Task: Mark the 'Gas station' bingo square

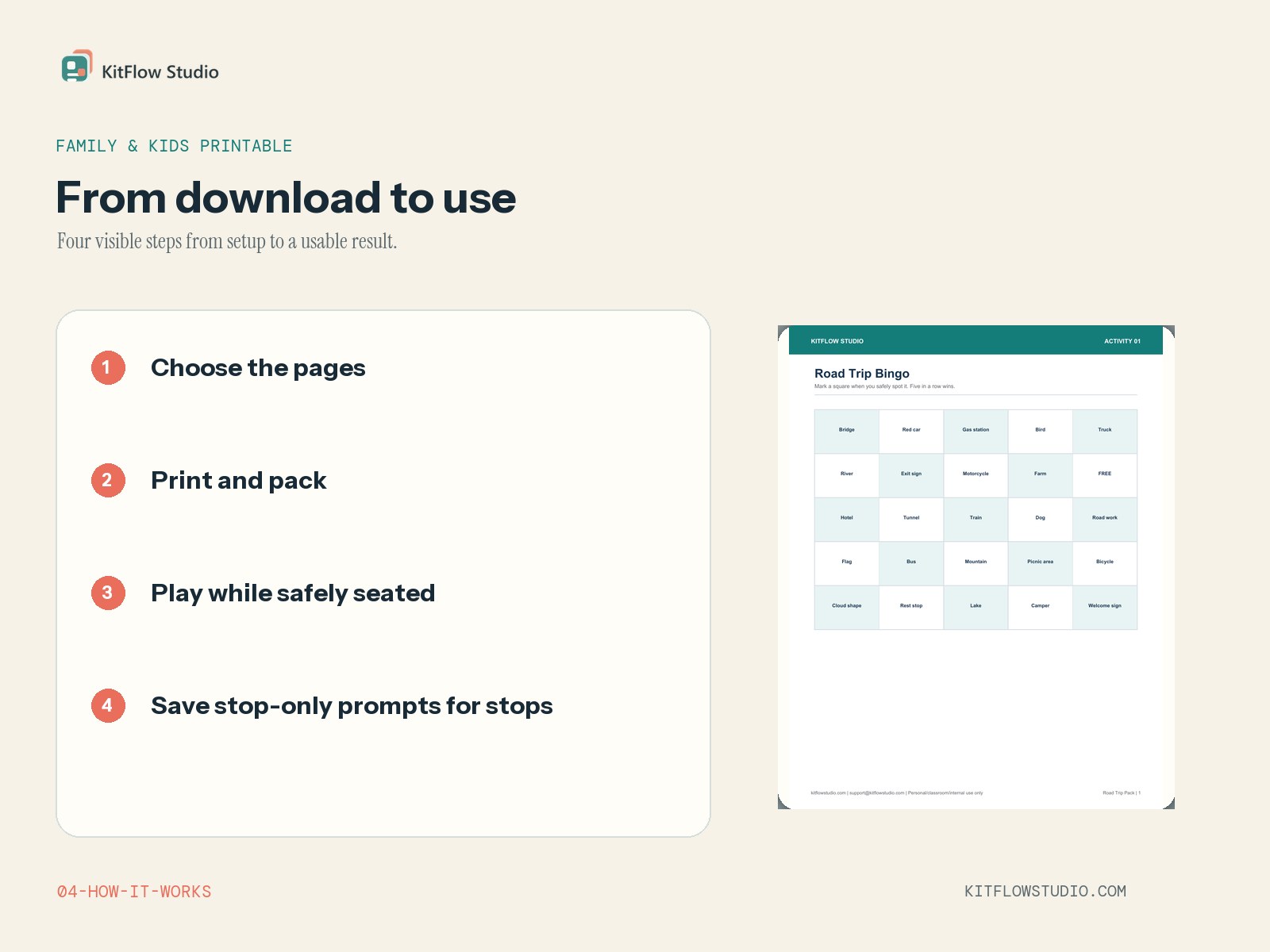Action: (x=976, y=432)
